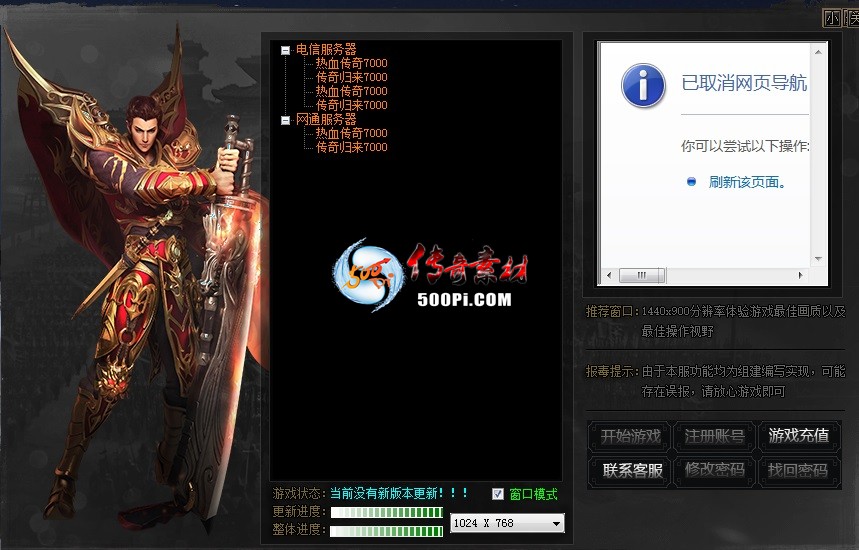Screen dimensions: 859x550
Task: Click the 开始游戏 button
Action: 630,437
